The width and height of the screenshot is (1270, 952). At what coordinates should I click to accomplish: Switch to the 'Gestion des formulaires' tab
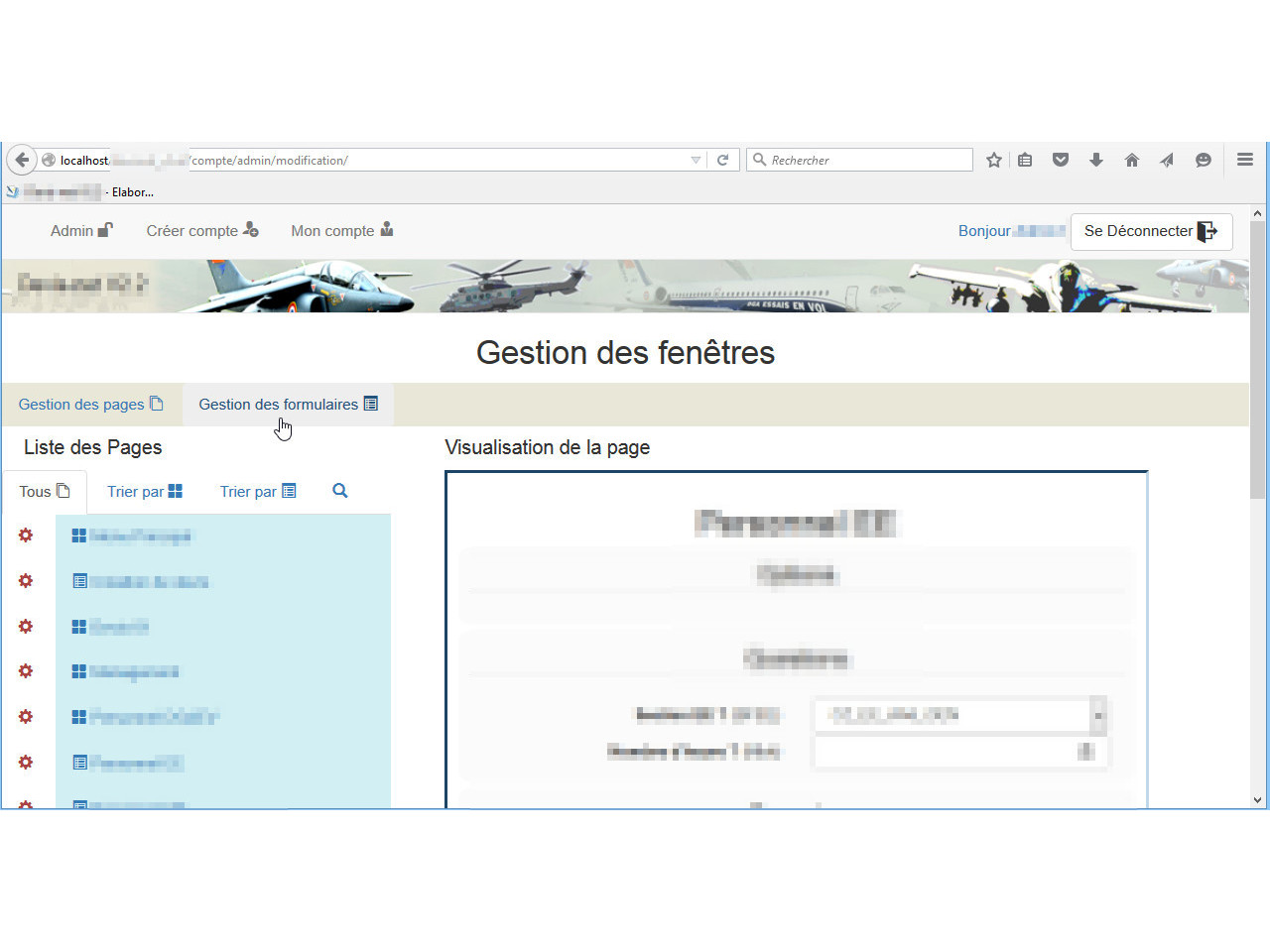[288, 404]
